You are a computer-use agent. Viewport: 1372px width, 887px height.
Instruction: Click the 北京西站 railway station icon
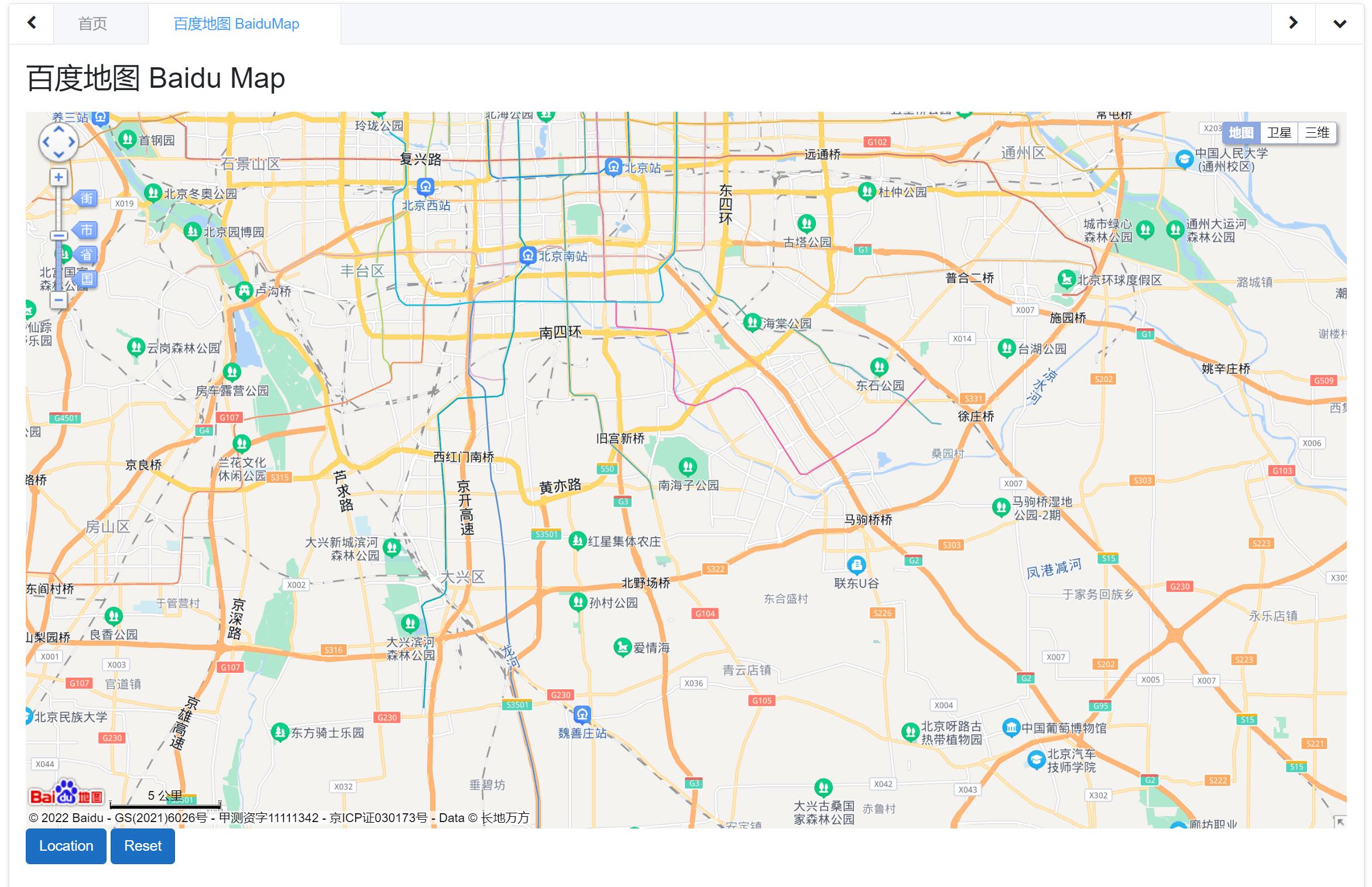point(426,187)
